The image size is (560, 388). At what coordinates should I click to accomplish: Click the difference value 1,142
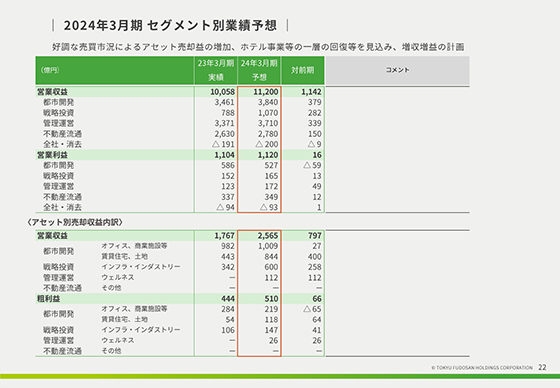click(x=311, y=92)
